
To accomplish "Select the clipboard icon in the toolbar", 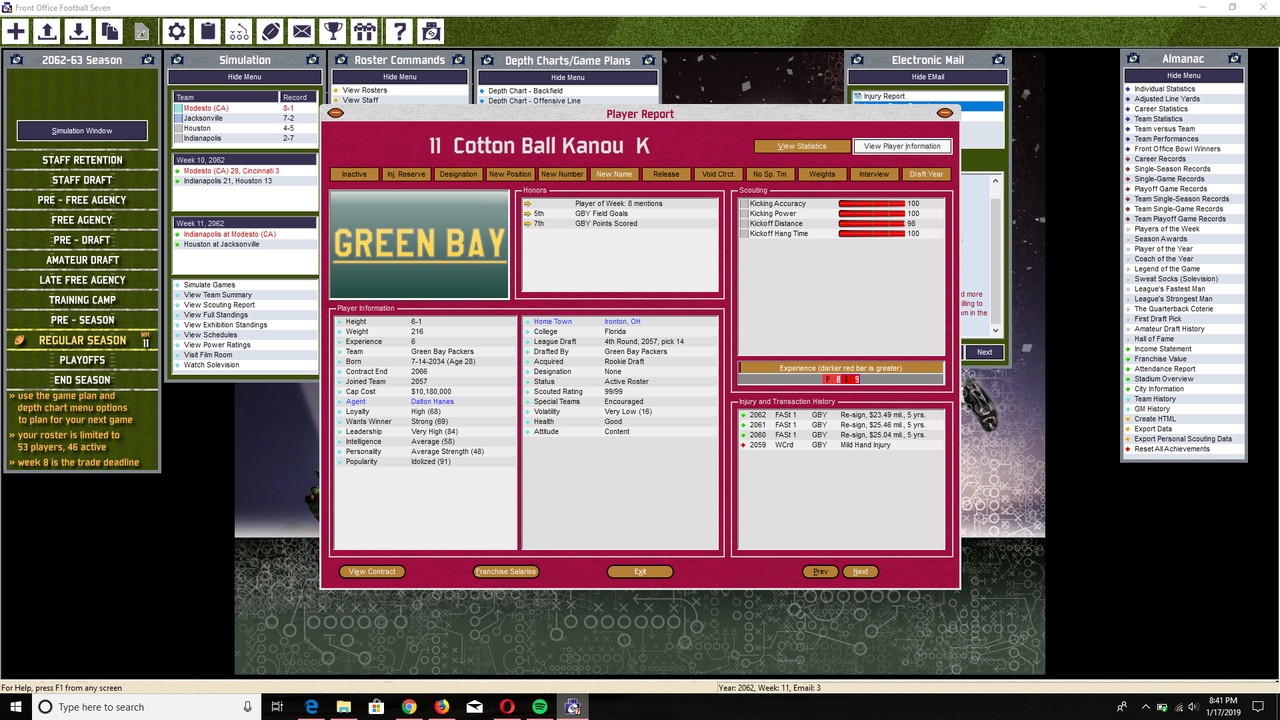I will pyautogui.click(x=207, y=31).
